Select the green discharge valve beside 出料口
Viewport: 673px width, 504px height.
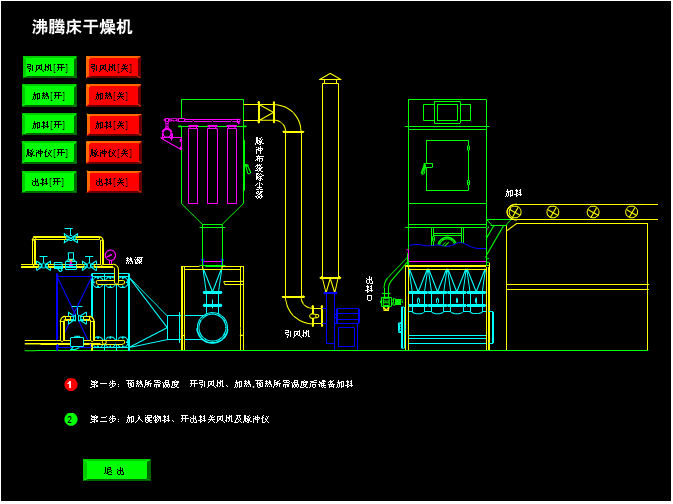[390, 301]
